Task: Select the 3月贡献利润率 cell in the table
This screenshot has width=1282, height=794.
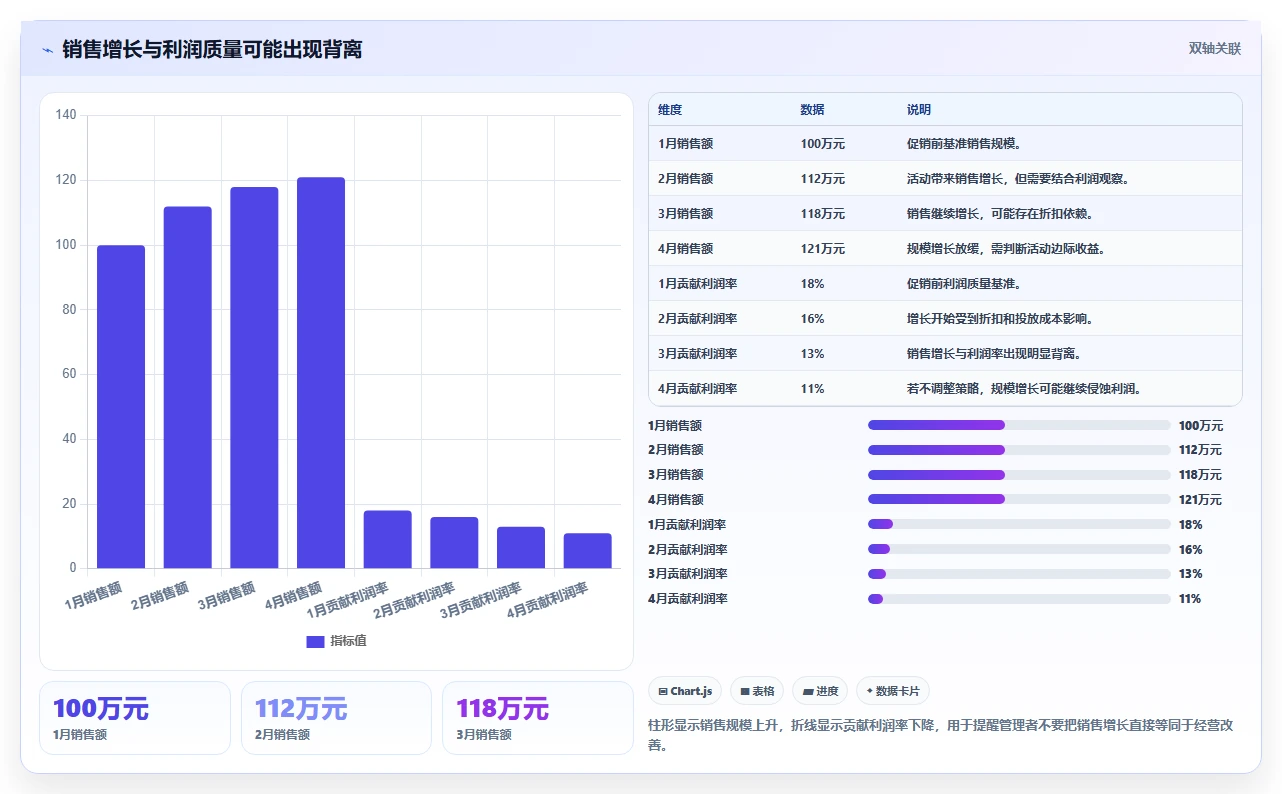Action: (x=698, y=354)
